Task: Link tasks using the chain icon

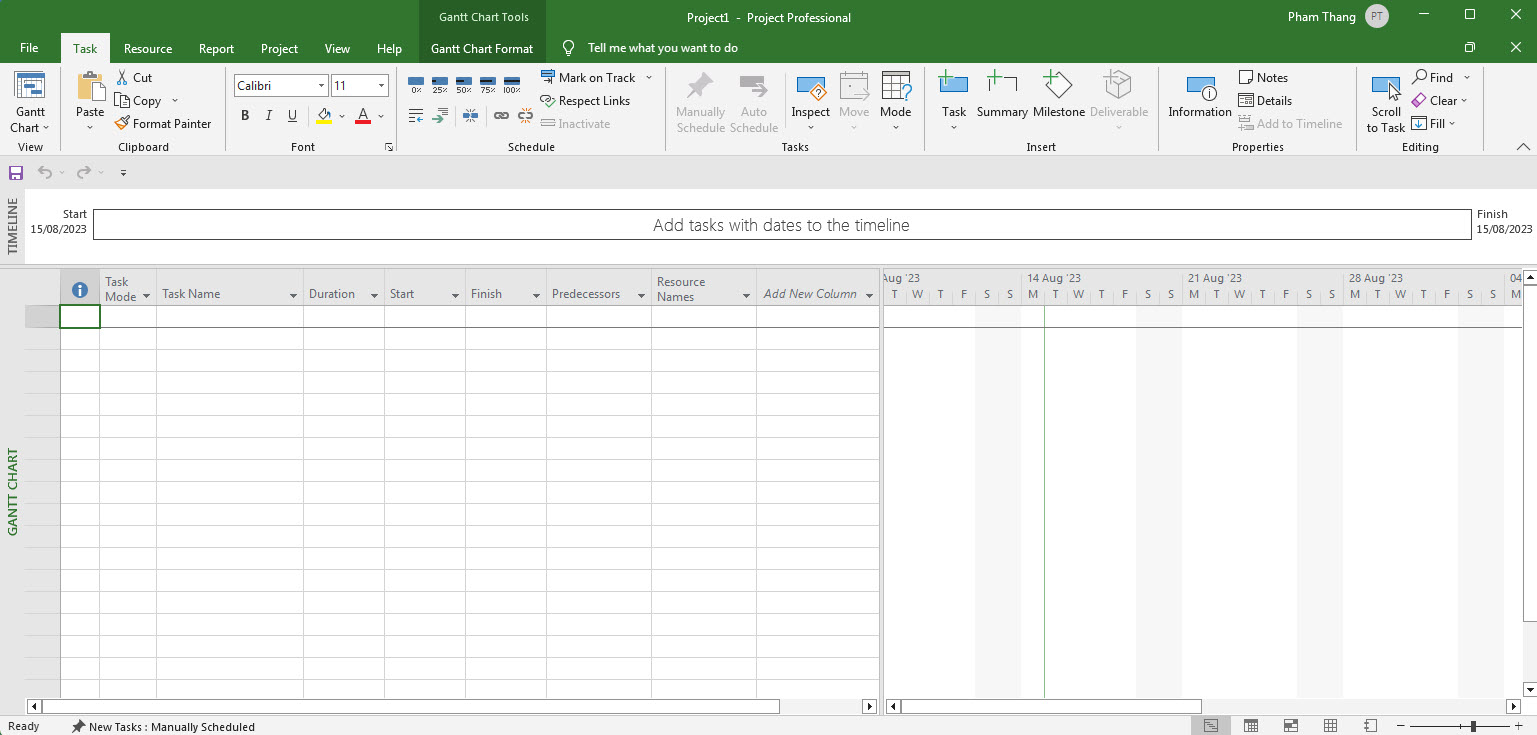Action: point(501,115)
